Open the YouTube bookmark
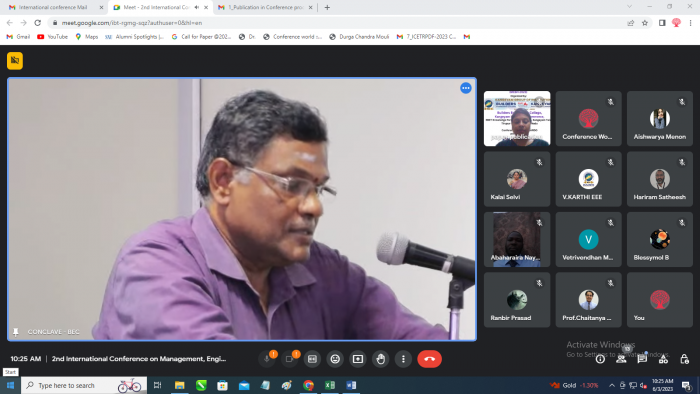700x394 pixels. 53,37
